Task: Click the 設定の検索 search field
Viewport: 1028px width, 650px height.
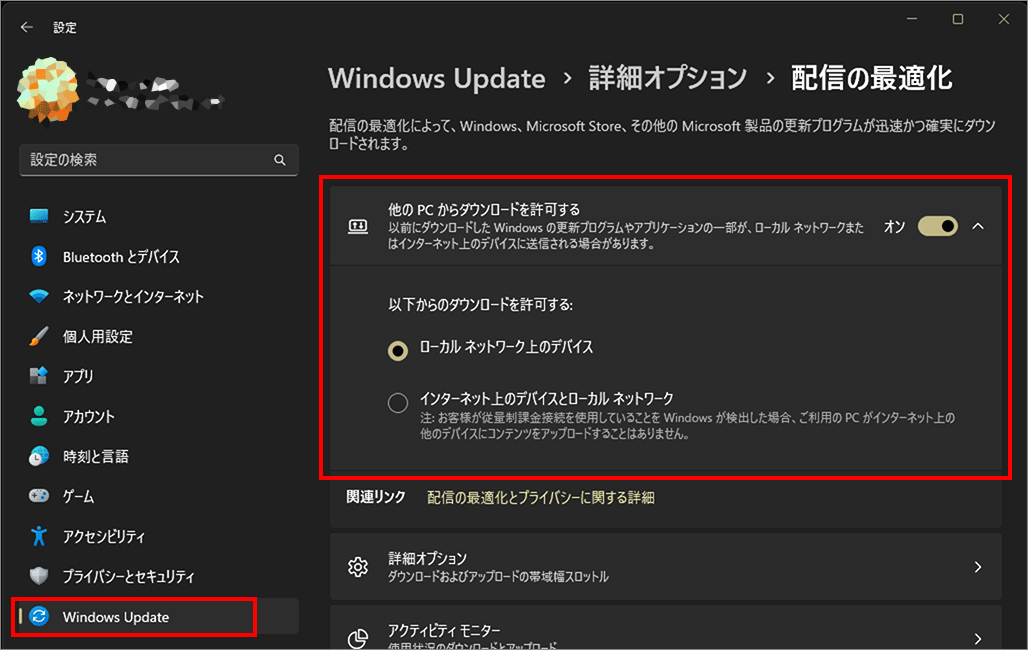Action: [159, 160]
